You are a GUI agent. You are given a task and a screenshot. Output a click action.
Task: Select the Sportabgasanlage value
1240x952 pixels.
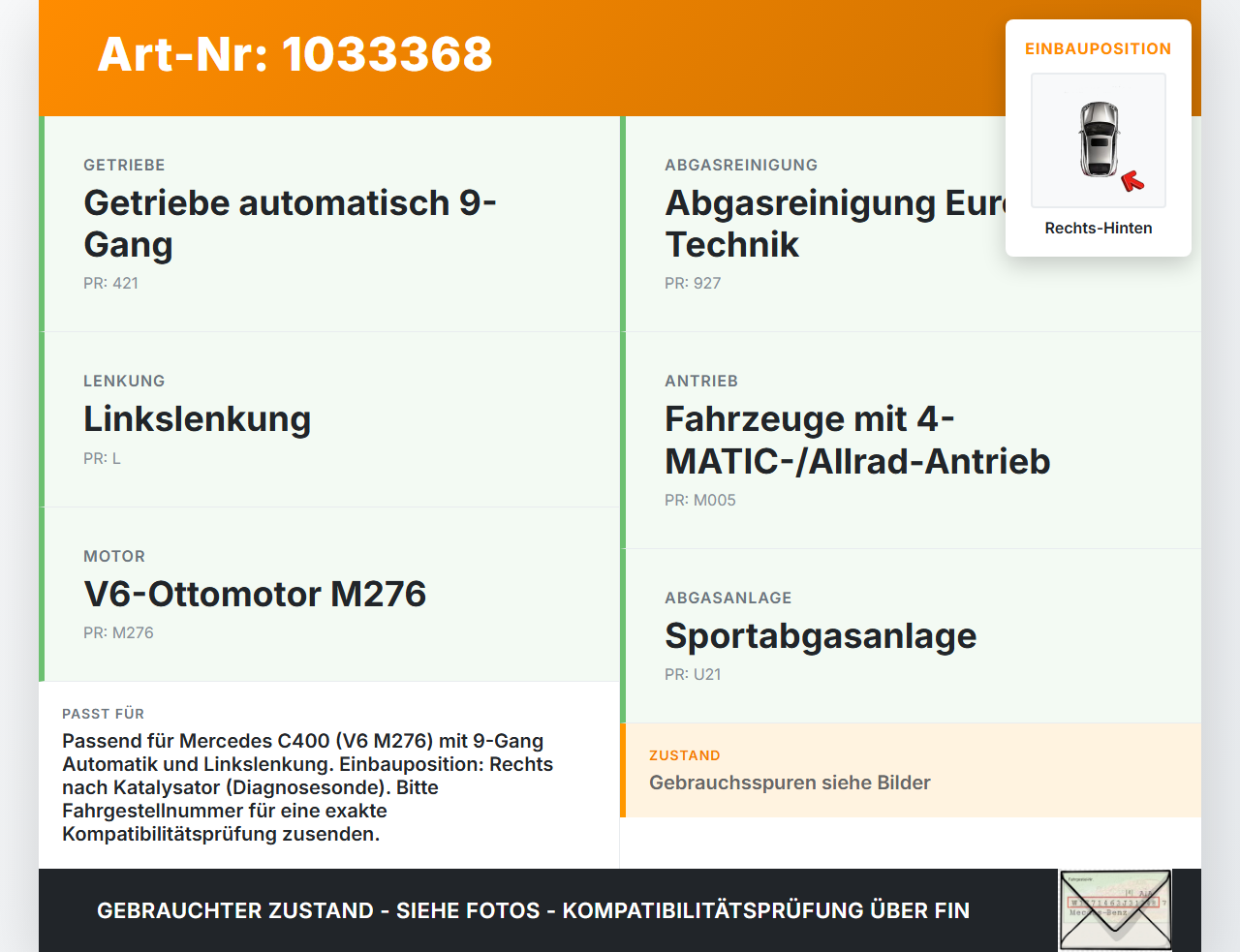(821, 636)
